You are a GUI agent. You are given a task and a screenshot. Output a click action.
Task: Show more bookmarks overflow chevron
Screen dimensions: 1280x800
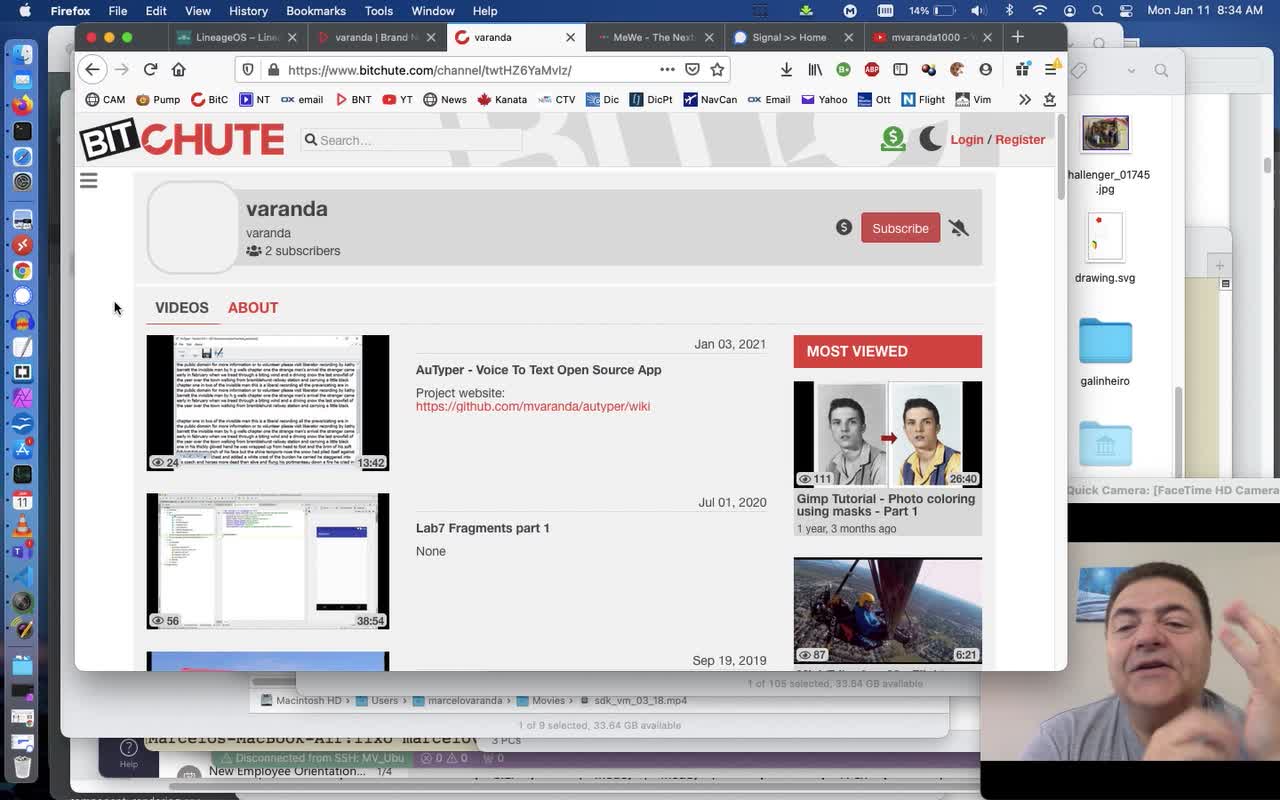click(x=1025, y=99)
